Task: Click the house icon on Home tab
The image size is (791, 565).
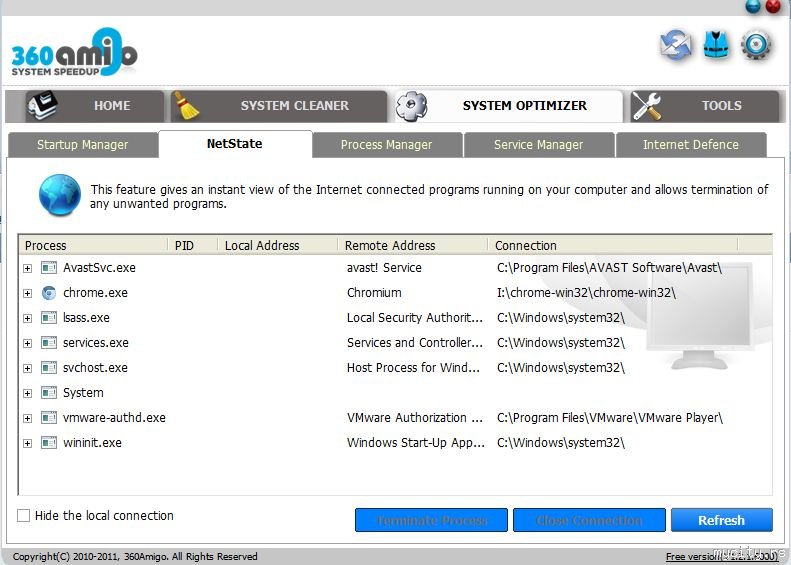Action: coord(42,105)
